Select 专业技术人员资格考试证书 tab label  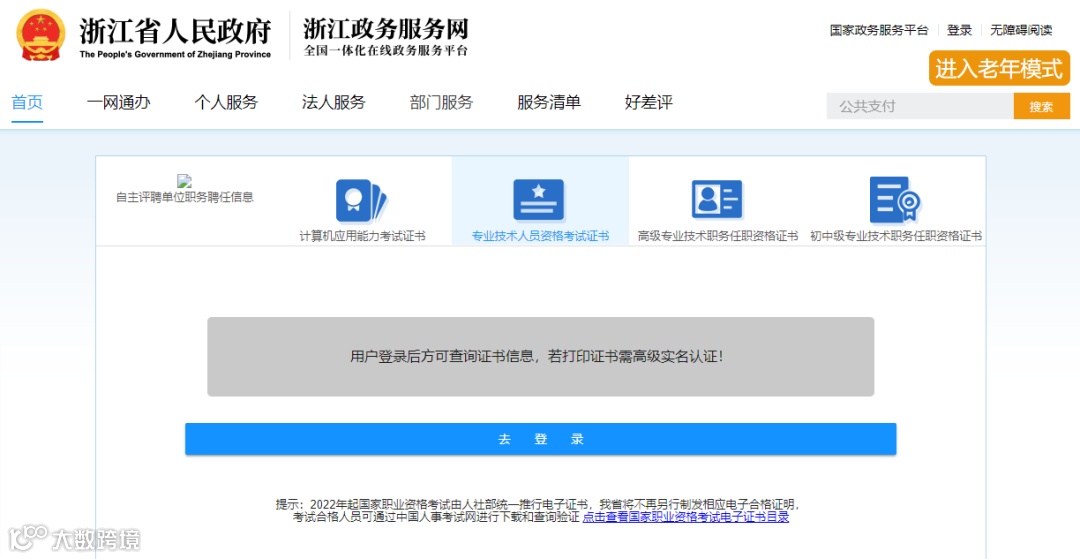540,236
